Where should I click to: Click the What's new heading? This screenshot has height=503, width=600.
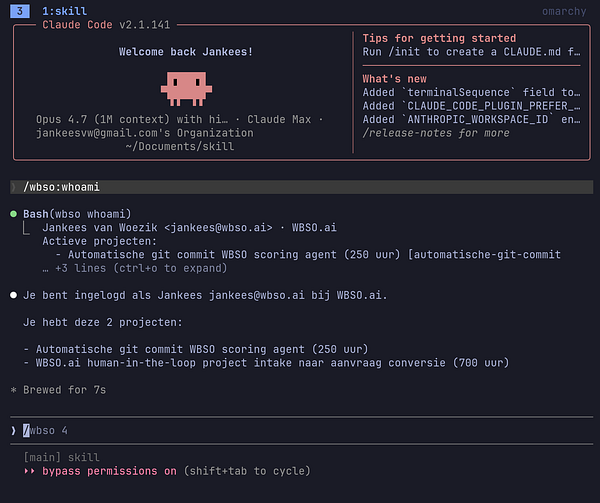(x=395, y=79)
